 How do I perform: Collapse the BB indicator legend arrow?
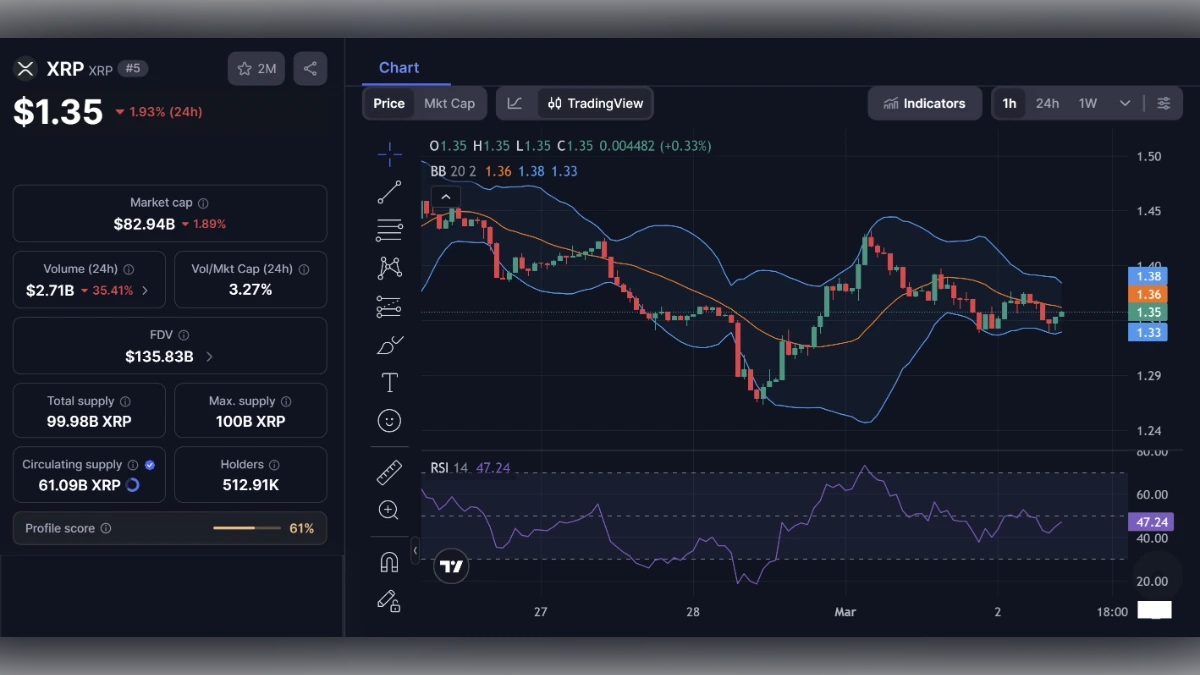[445, 197]
